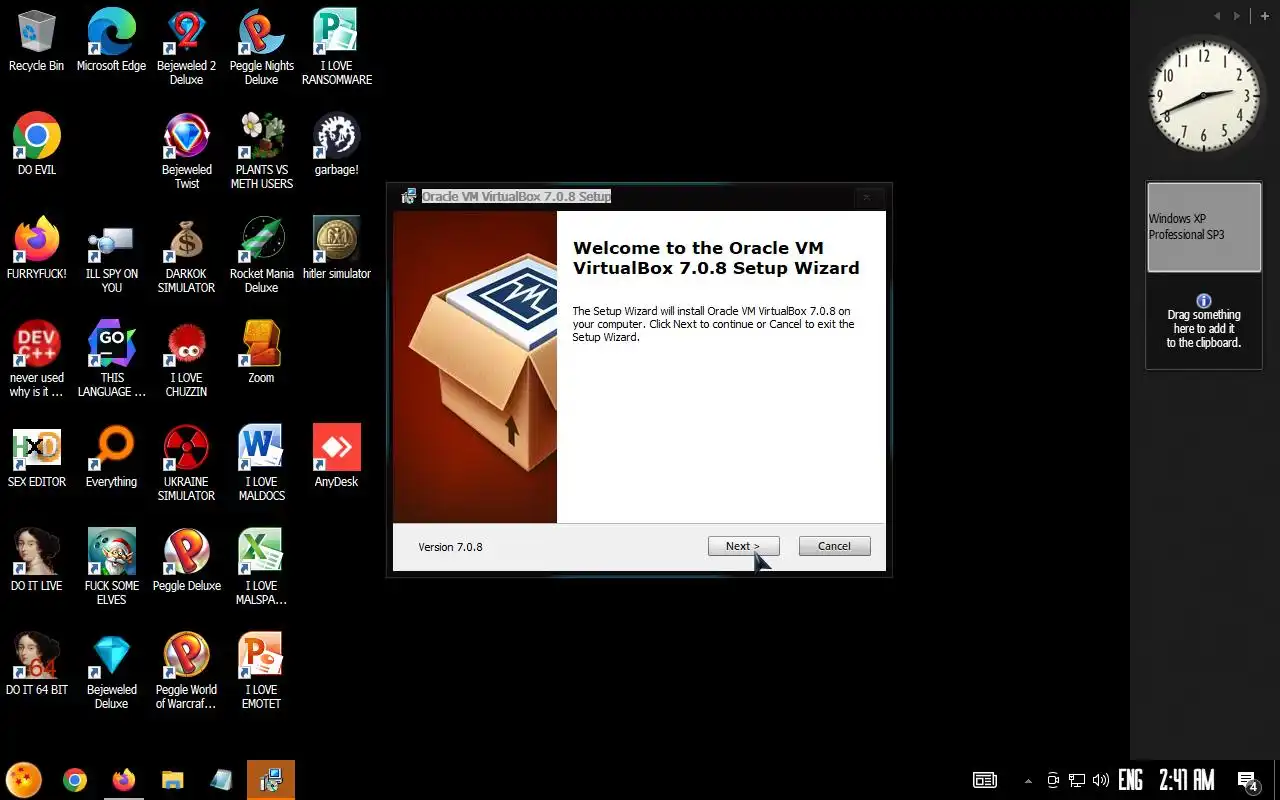Image resolution: width=1280 pixels, height=800 pixels.
Task: Select the AnyDesk desktop shortcut
Action: click(x=336, y=456)
